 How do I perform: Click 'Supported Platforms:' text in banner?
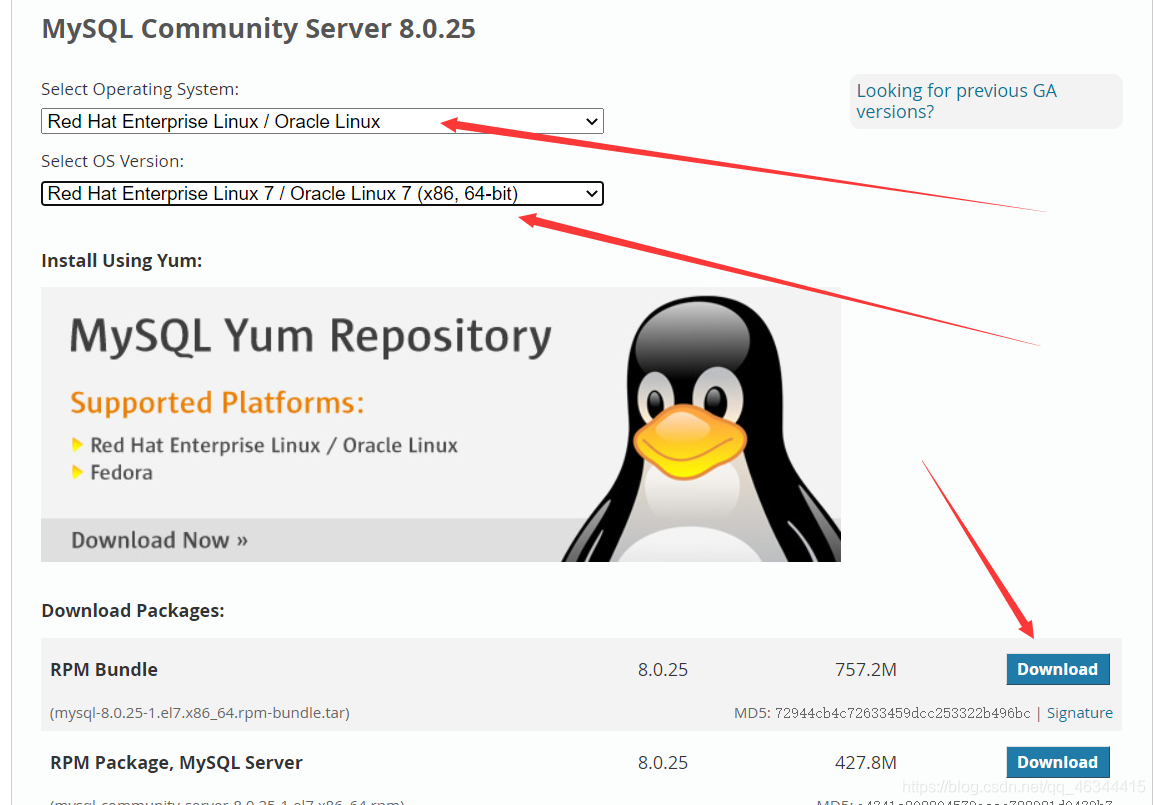pos(217,403)
